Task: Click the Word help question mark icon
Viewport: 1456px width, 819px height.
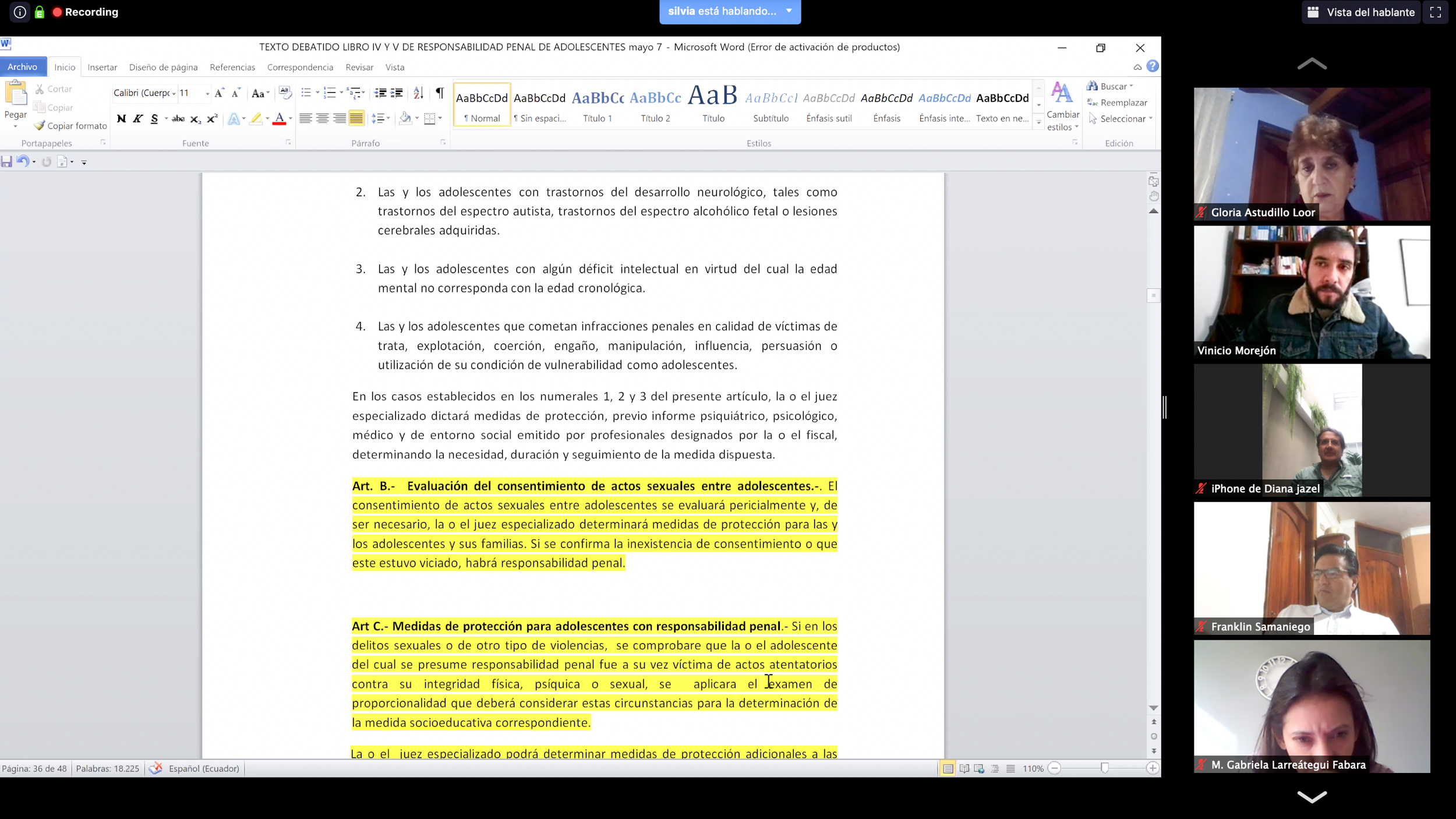Action: pos(1152,66)
